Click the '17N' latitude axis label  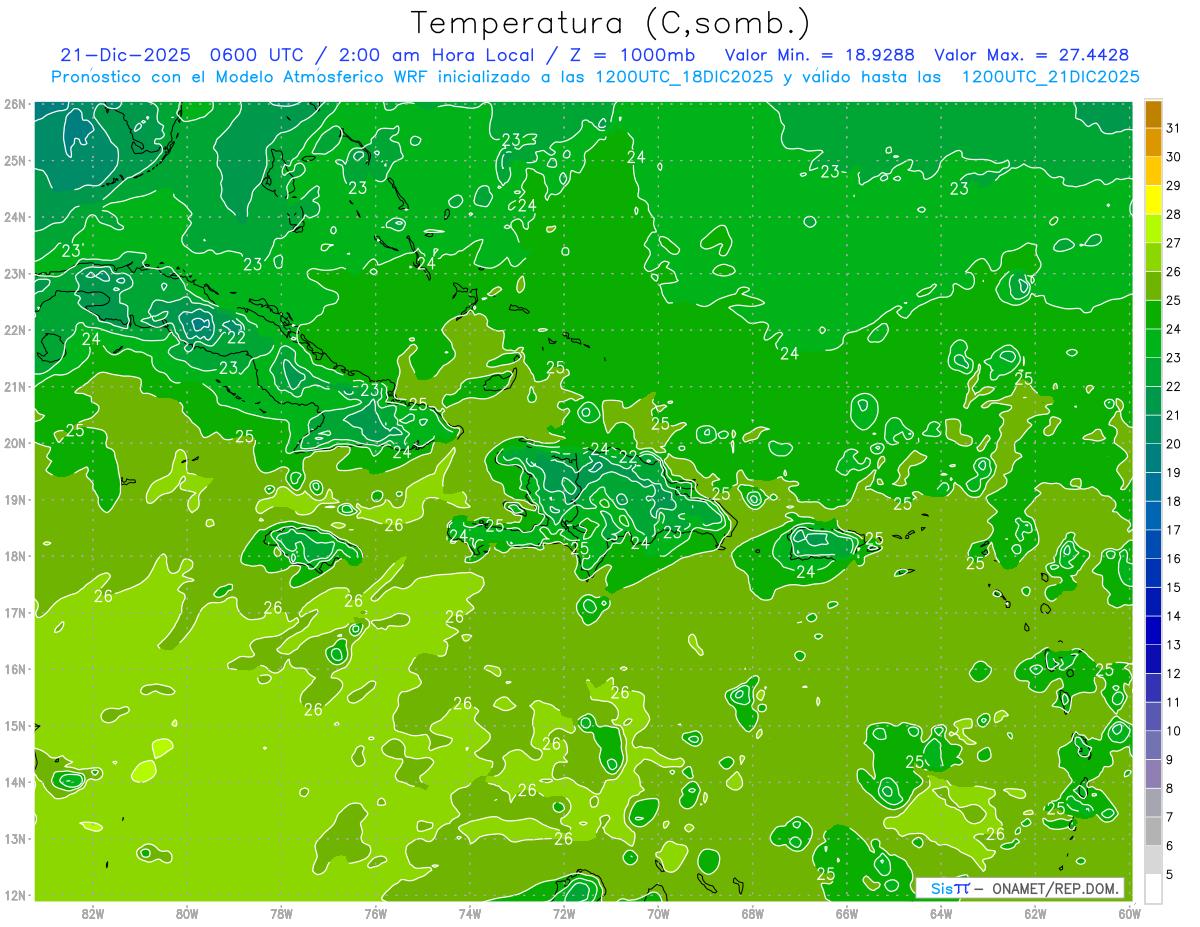(x=15, y=612)
